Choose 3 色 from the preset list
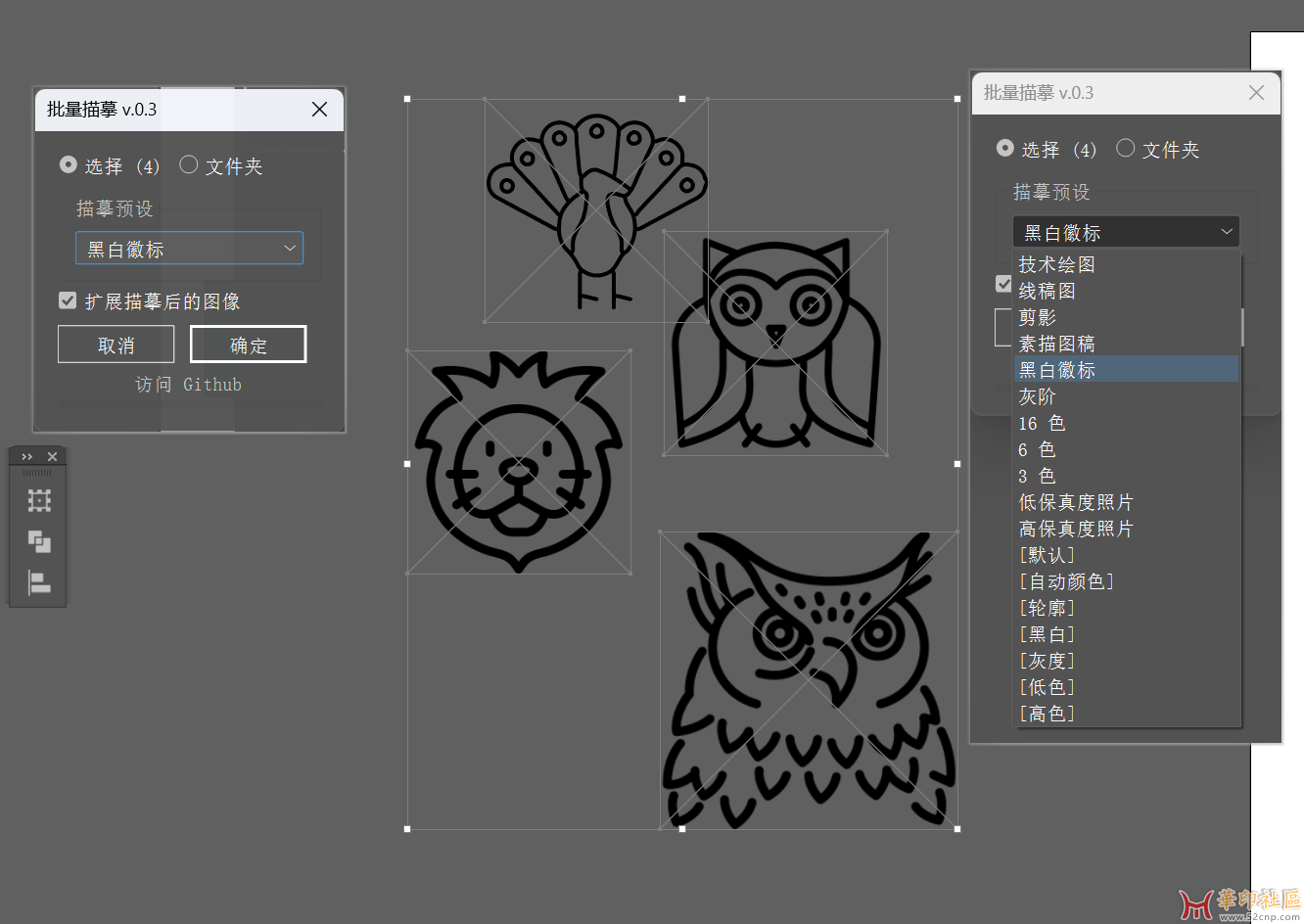The height and width of the screenshot is (924, 1304). click(1127, 476)
